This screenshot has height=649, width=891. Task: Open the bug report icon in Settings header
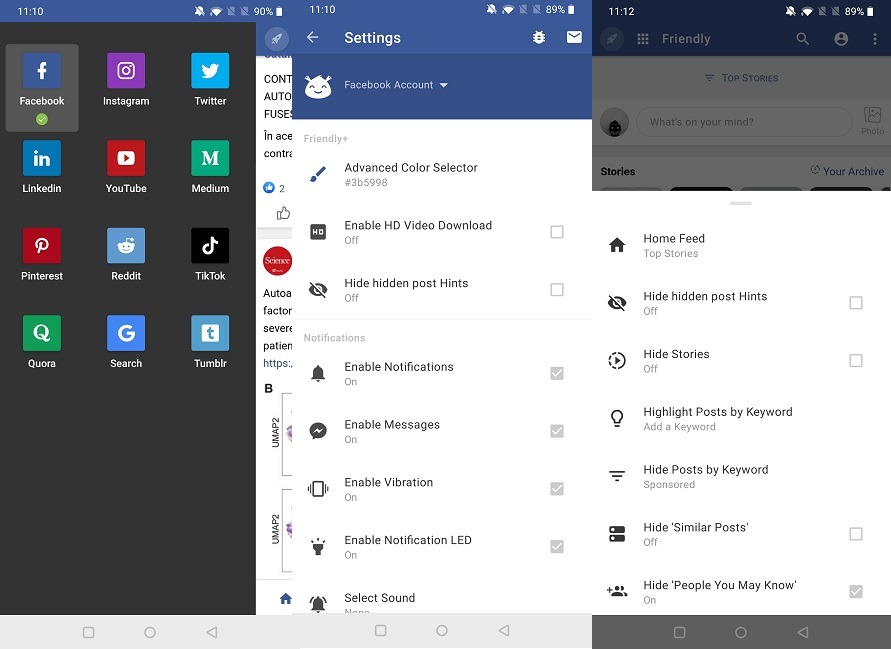(539, 36)
